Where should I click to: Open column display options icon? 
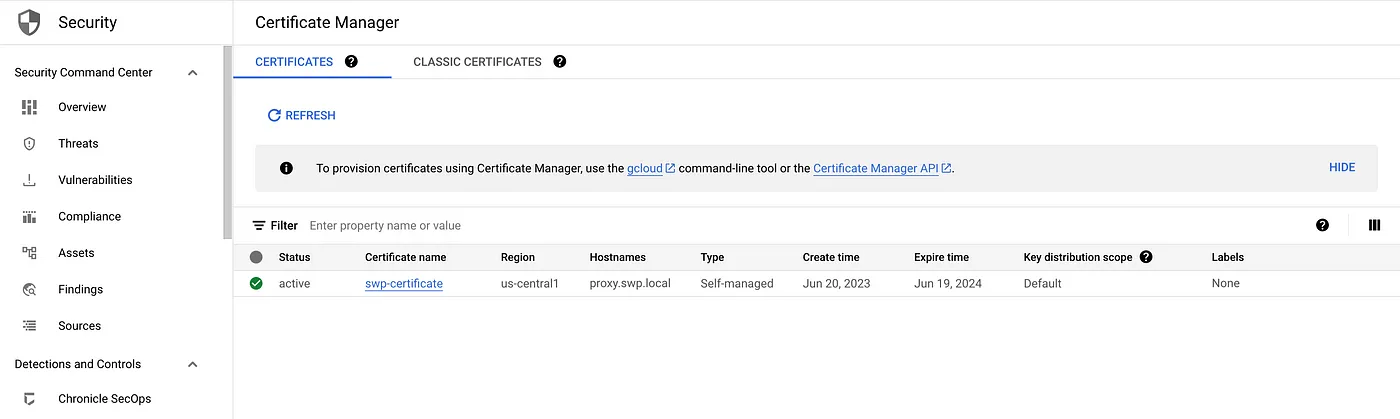pyautogui.click(x=1374, y=226)
